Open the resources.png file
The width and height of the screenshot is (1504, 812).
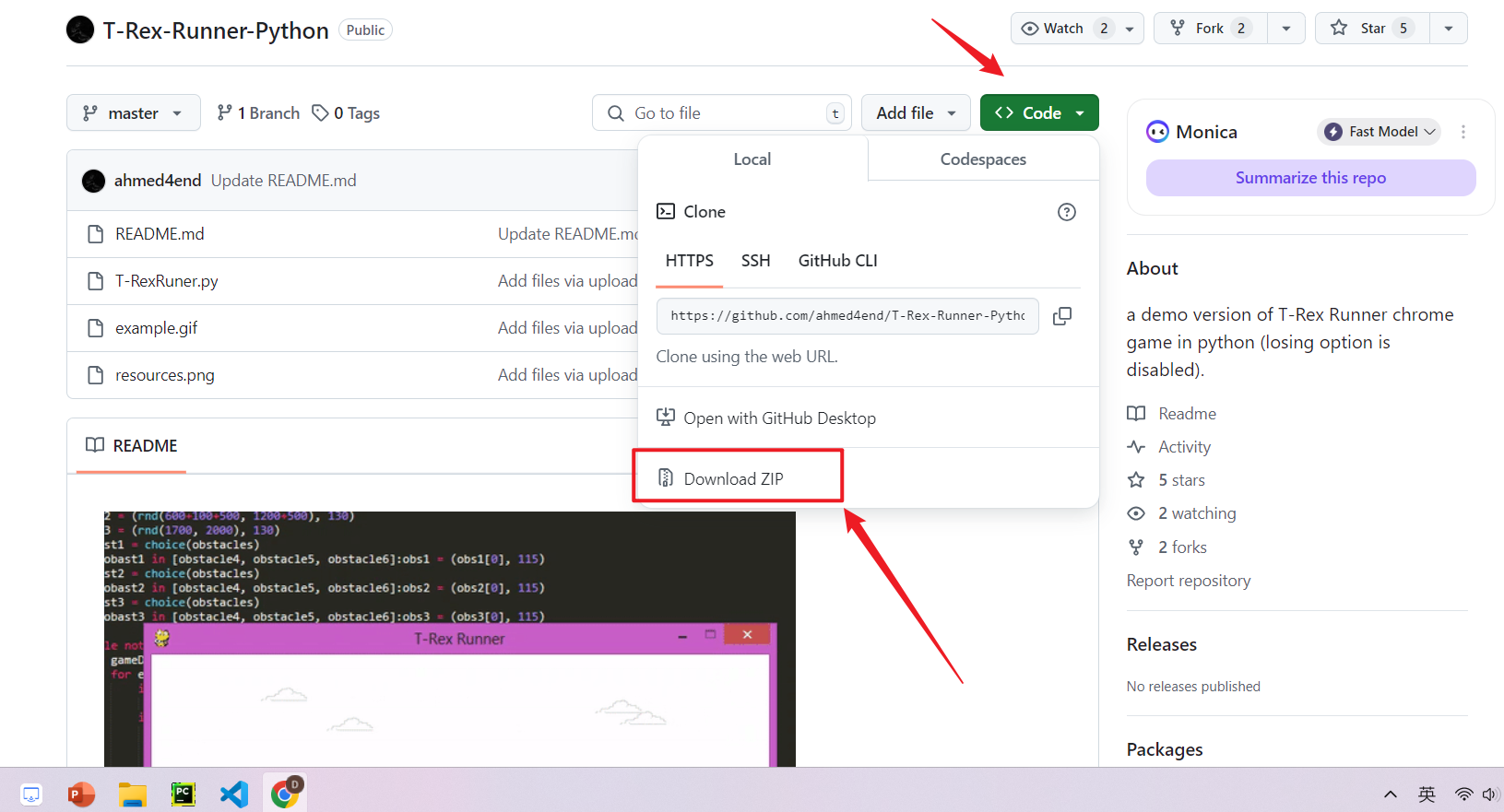click(165, 375)
